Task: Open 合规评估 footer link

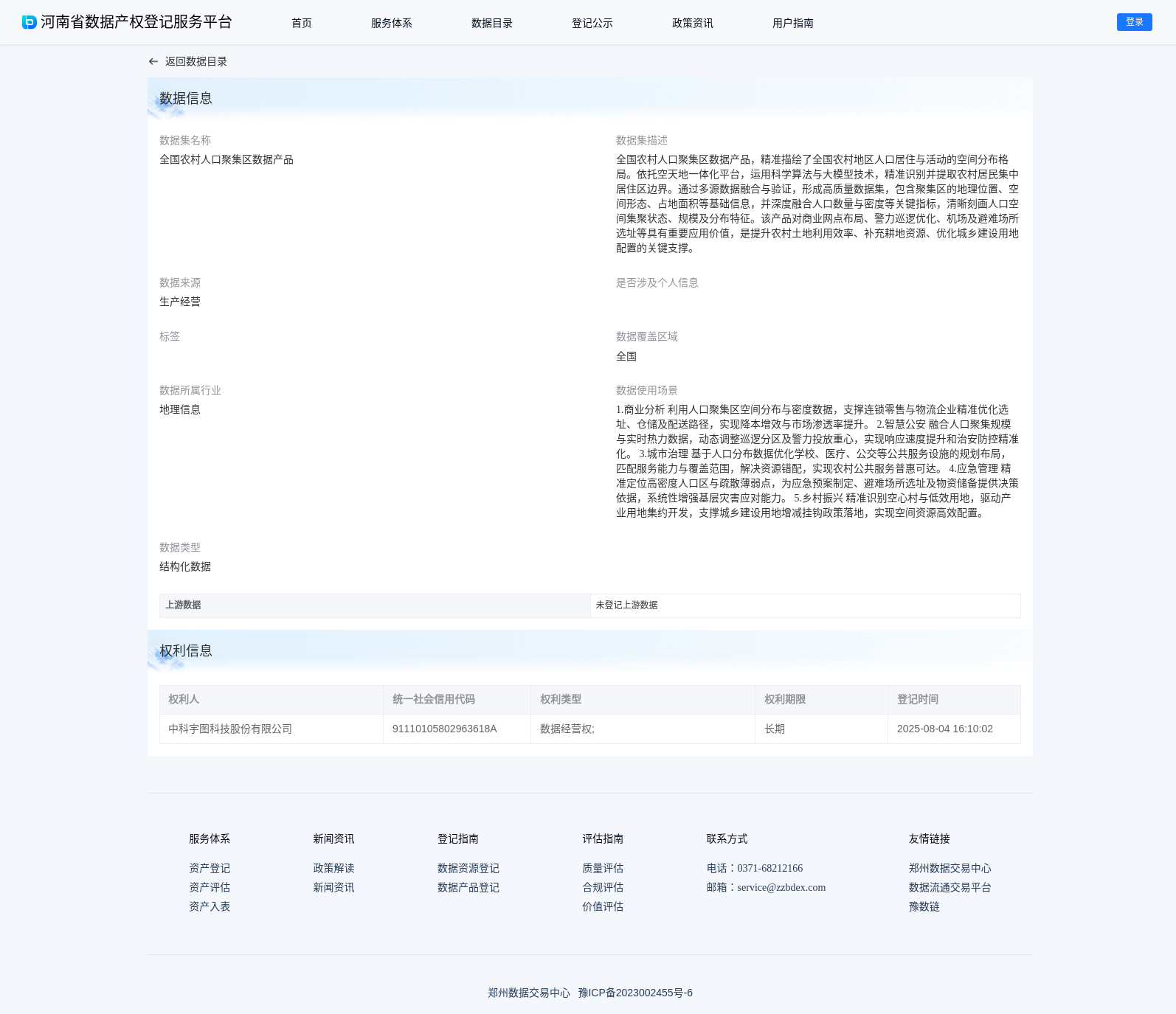Action: [603, 887]
